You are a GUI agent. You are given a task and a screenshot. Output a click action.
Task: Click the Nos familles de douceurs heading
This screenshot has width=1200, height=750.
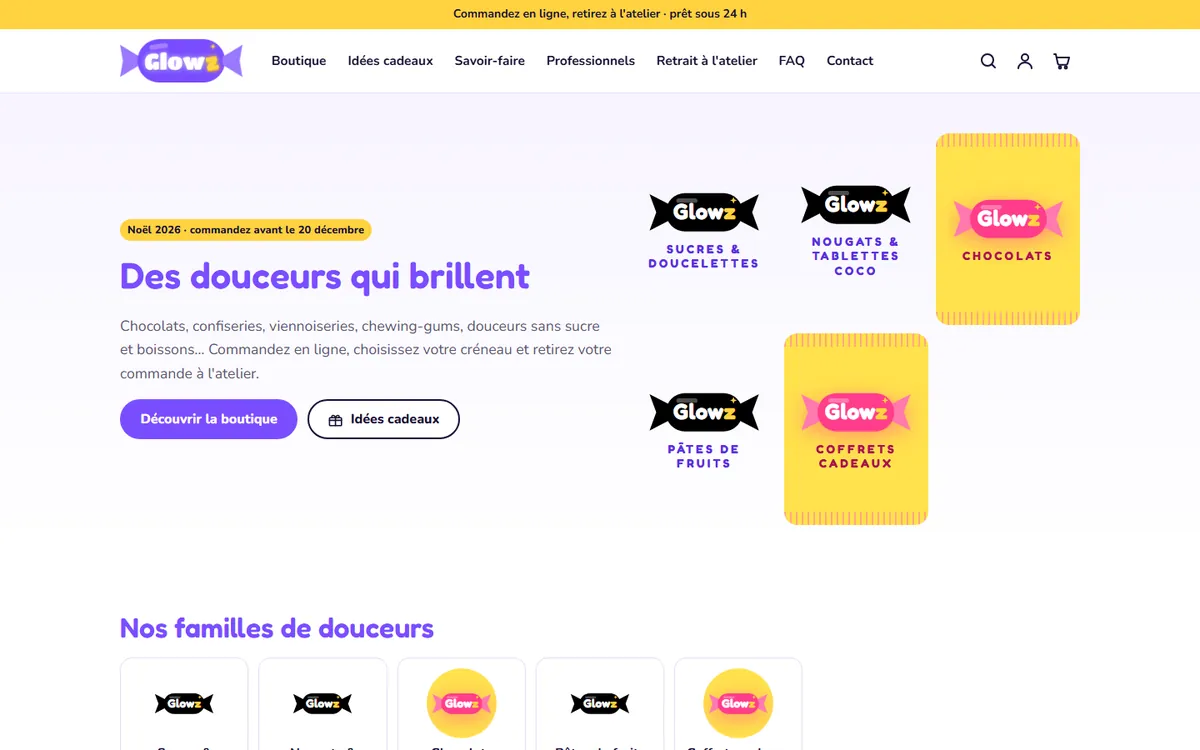coord(277,628)
